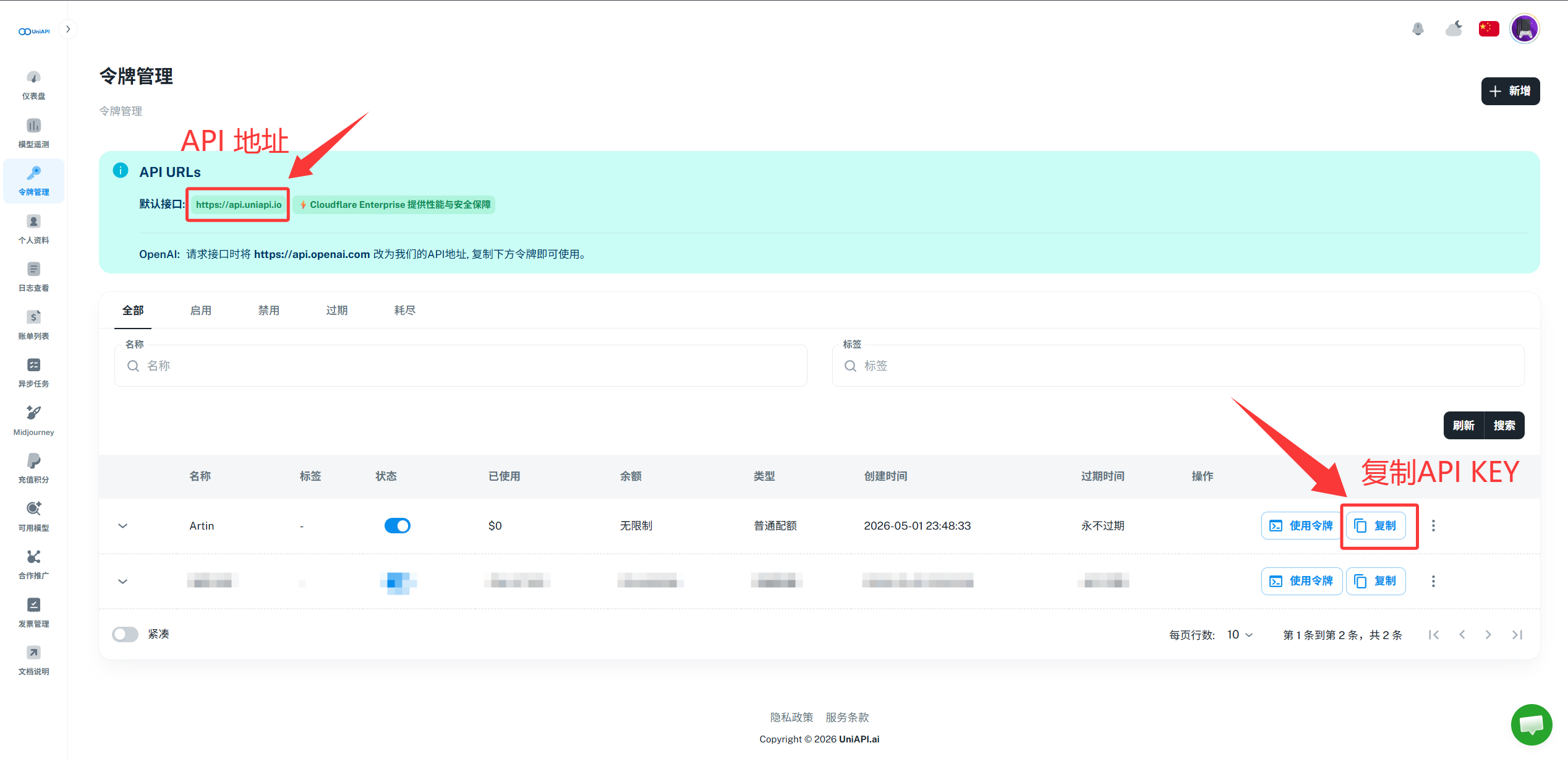This screenshot has width=1568, height=761.
Task: Go to the last page of results
Action: point(1517,635)
